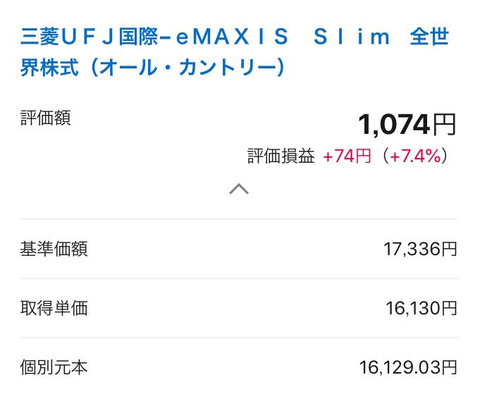Click the 三菱UFJ国際 text in title
Image resolution: width=480 pixels, height=394 pixels.
89,36
